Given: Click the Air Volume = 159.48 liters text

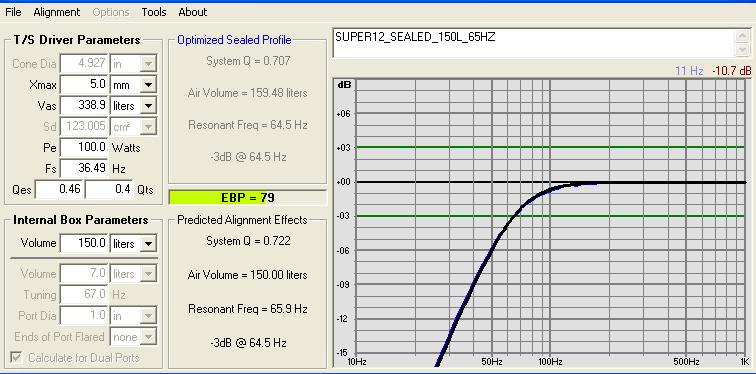Looking at the screenshot, I should point(247,93).
